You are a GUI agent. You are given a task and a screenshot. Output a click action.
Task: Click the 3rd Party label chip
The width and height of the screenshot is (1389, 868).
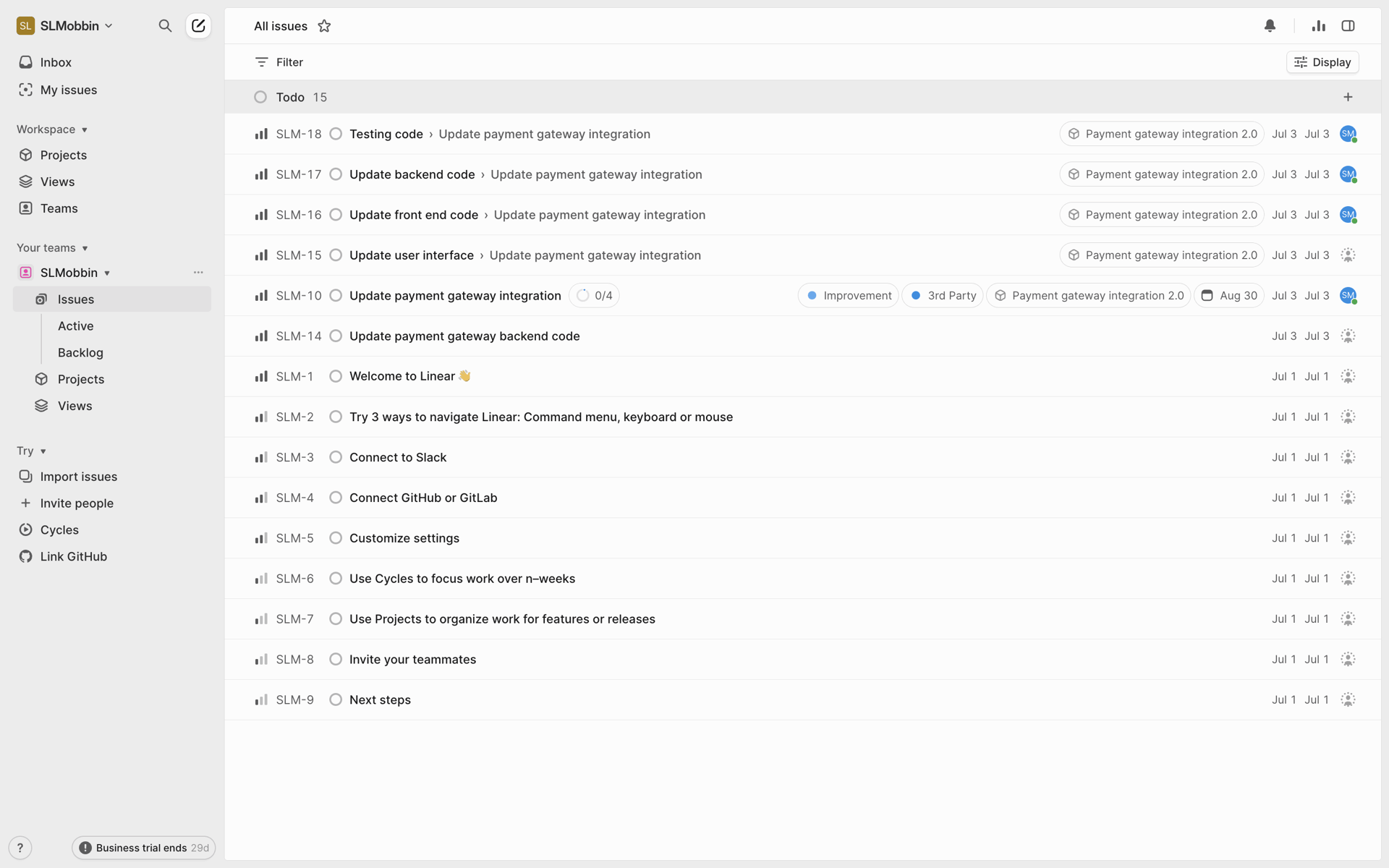pos(943,296)
